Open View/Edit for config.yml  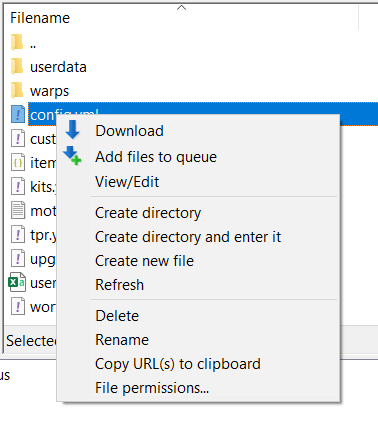[x=127, y=182]
